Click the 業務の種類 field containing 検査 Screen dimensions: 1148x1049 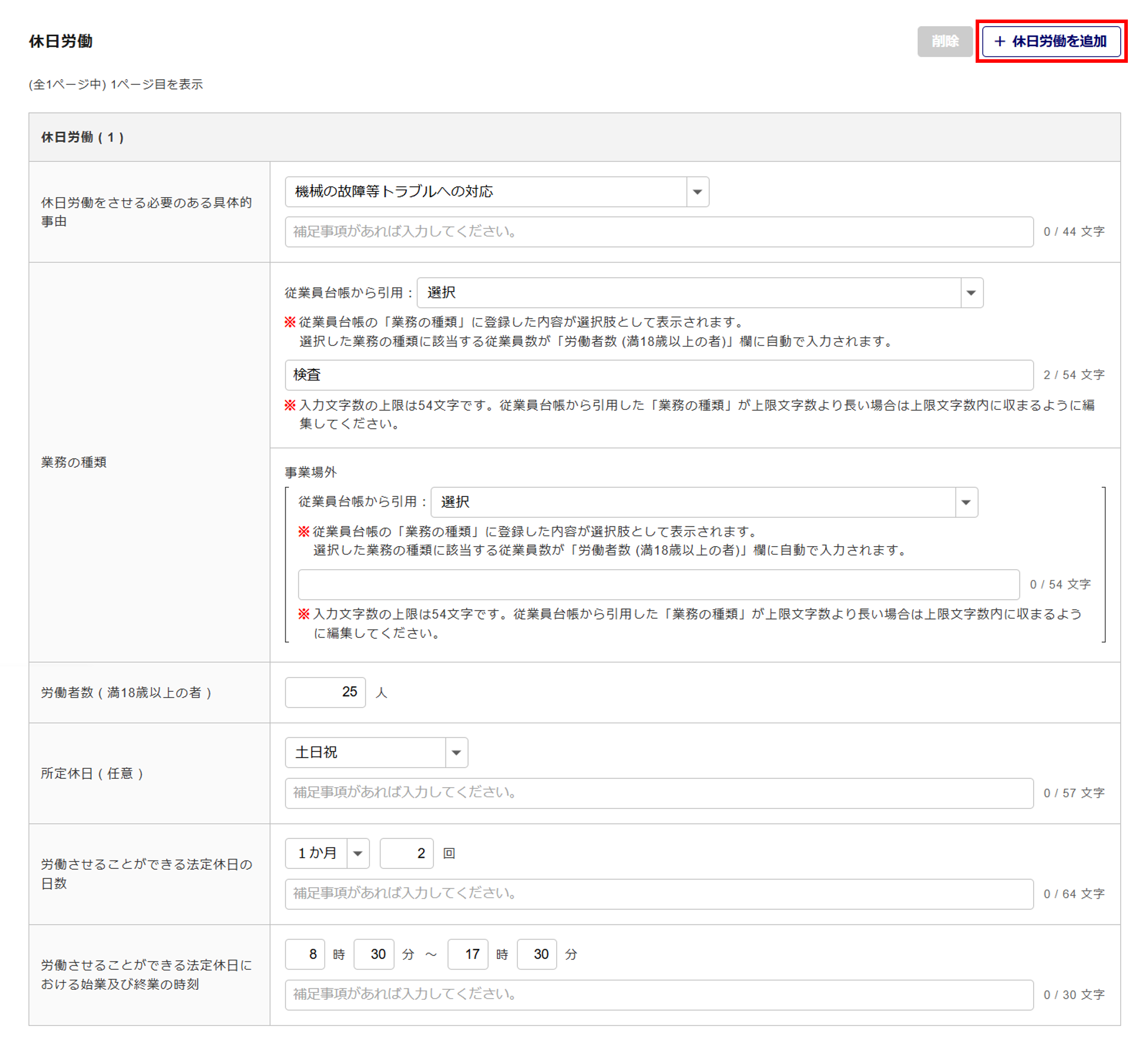coord(658,376)
